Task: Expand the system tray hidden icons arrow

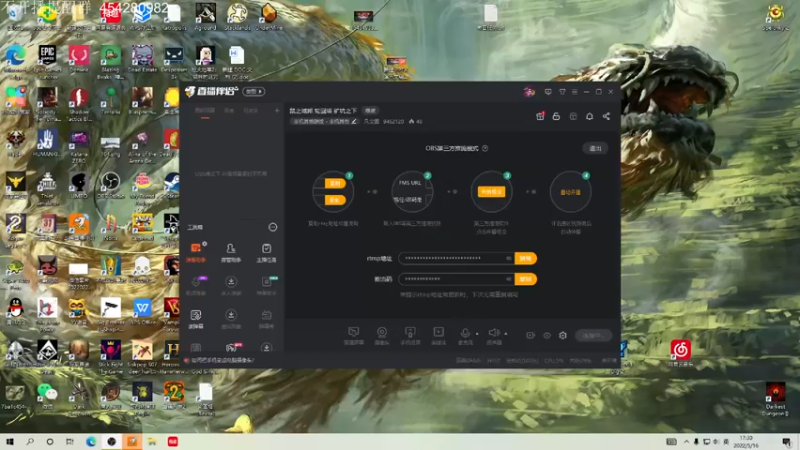Action: 686,441
